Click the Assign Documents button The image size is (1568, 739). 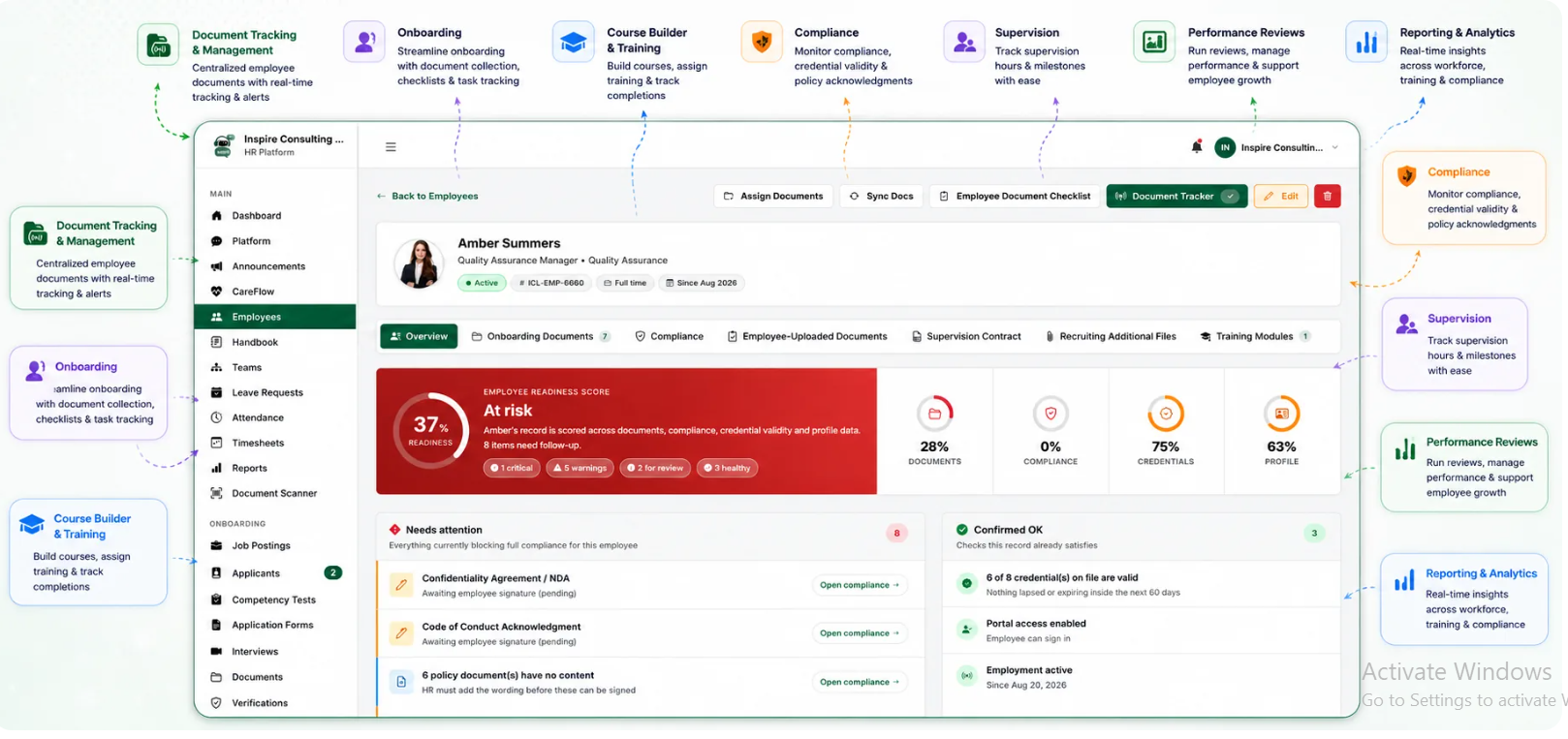[x=773, y=196]
